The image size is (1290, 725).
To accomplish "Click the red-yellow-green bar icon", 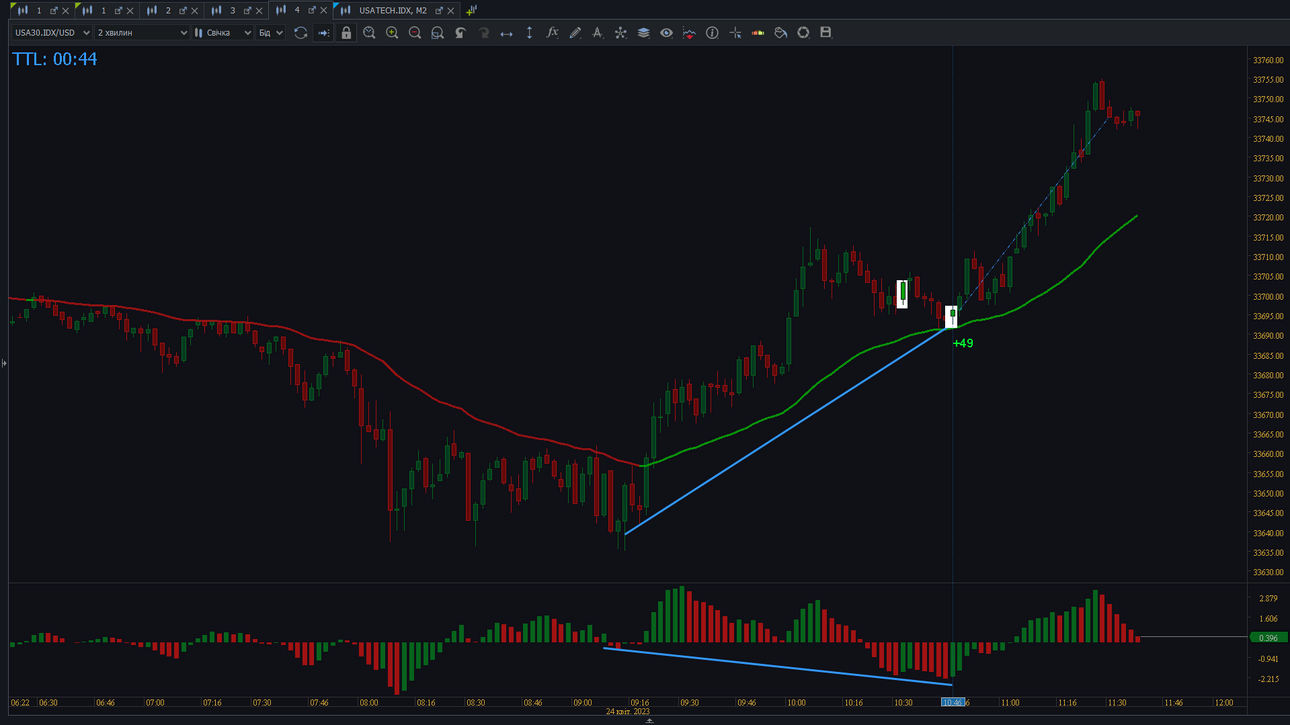I will [x=758, y=33].
